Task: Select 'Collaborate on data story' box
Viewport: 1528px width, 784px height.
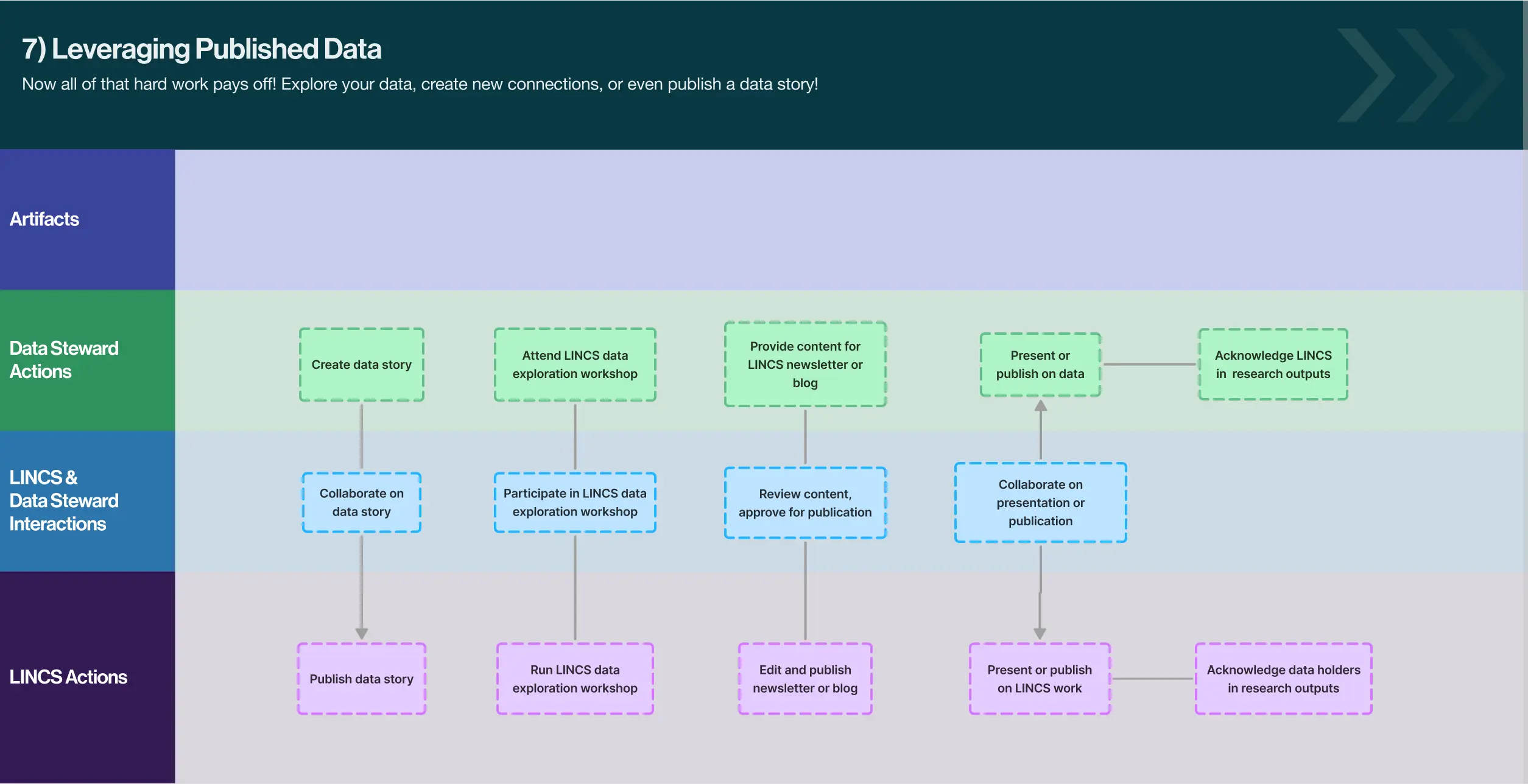Action: click(x=361, y=503)
